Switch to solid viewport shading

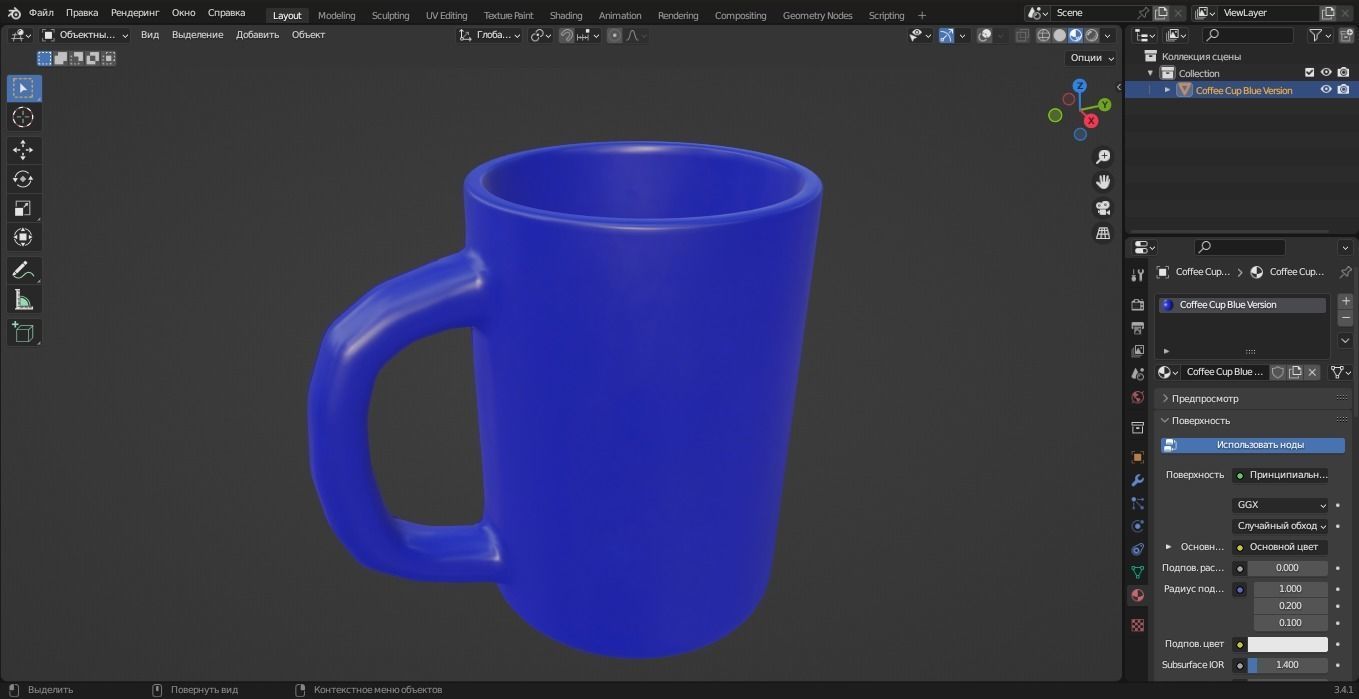(x=1059, y=35)
